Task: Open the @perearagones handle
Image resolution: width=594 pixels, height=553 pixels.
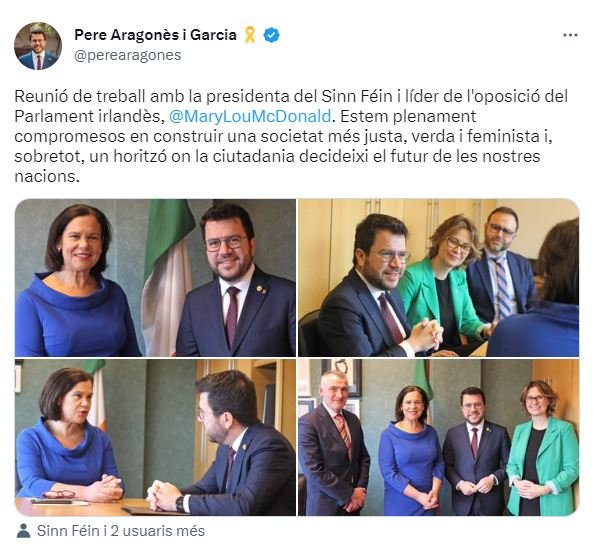Action: [x=128, y=55]
